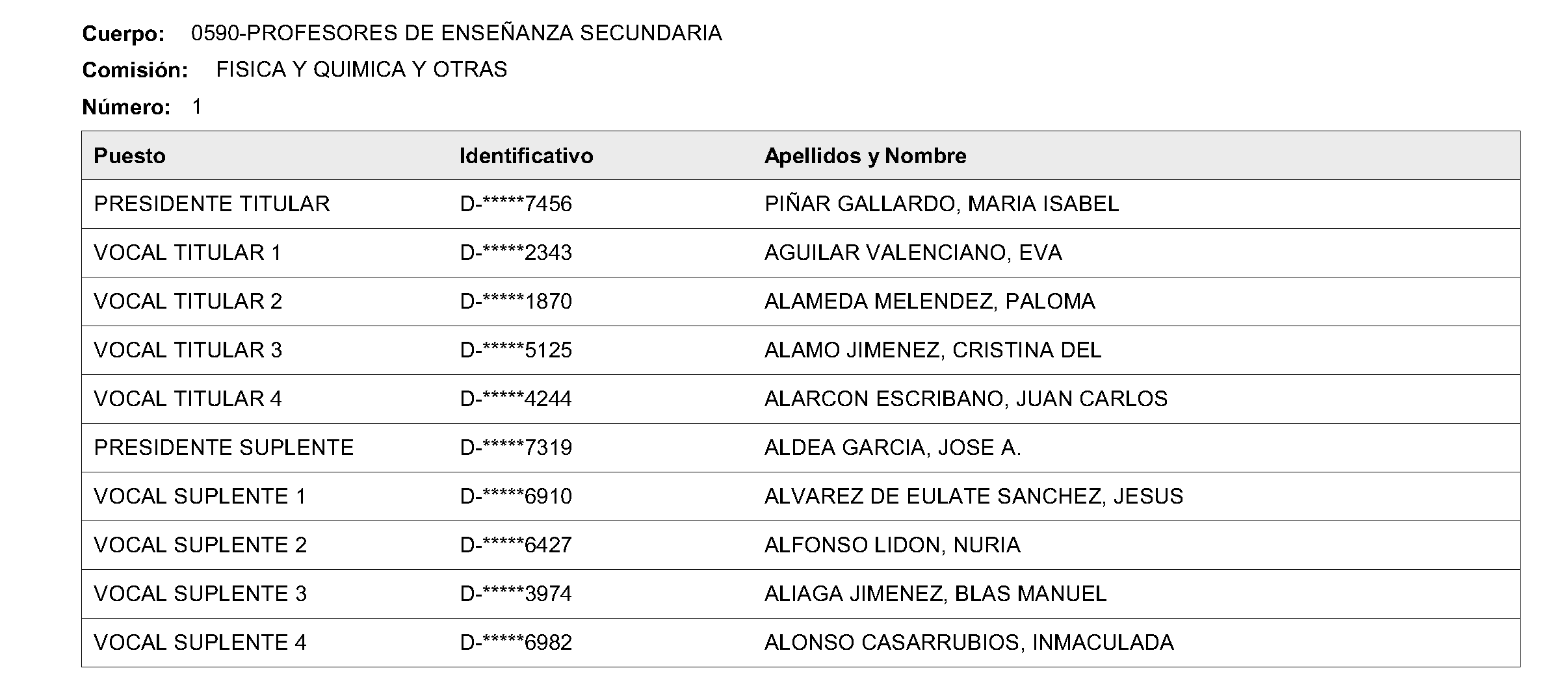Image resolution: width=1568 pixels, height=681 pixels.
Task: Click the VOCAL TITULAR 1 cell
Action: point(187,253)
